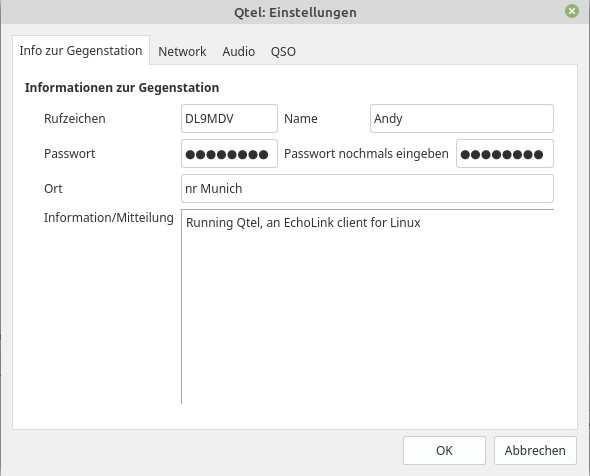The width and height of the screenshot is (590, 476).
Task: Switch to the Network tab
Action: [x=182, y=52]
